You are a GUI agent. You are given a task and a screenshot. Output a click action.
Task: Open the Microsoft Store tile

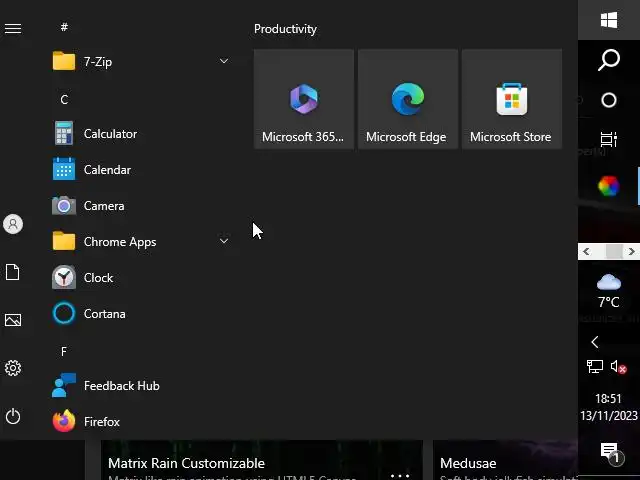(512, 99)
